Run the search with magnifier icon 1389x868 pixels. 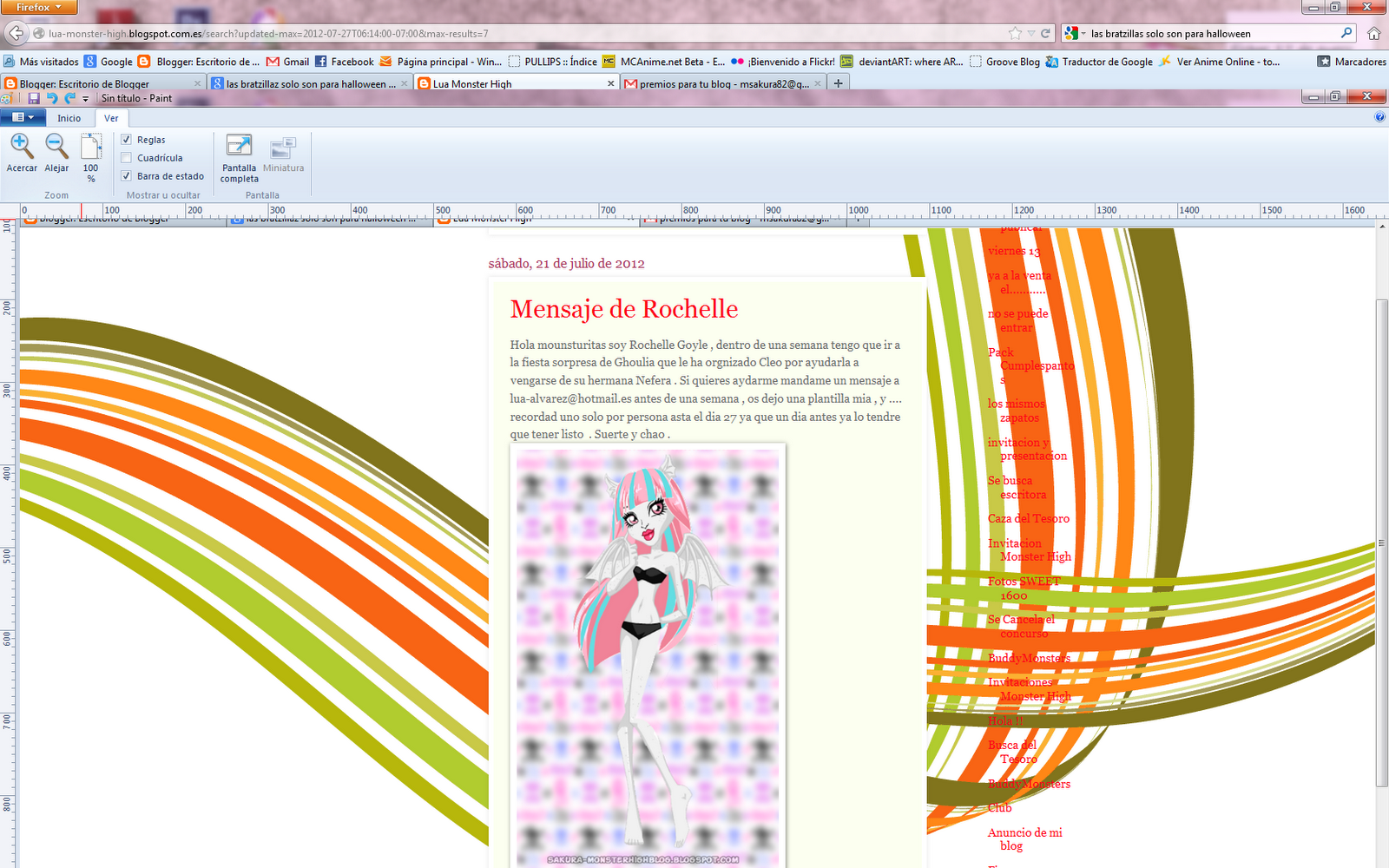1346,33
